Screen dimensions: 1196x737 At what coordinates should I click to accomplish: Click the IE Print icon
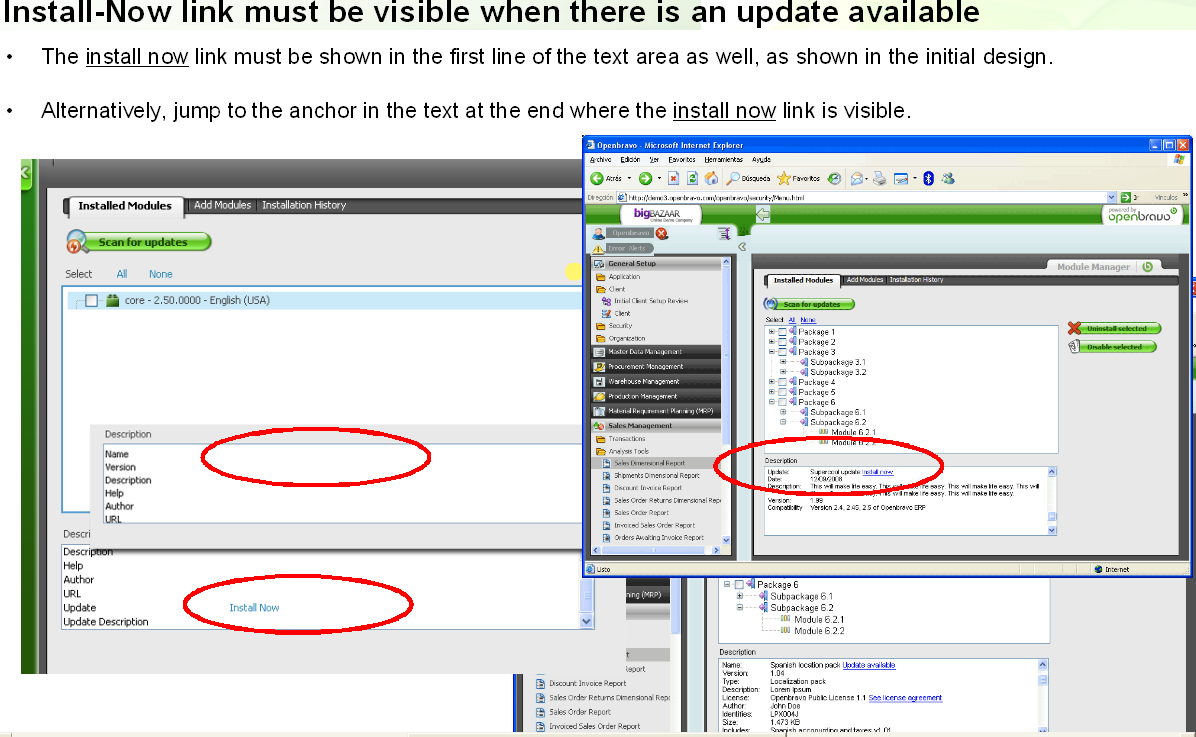pos(880,179)
